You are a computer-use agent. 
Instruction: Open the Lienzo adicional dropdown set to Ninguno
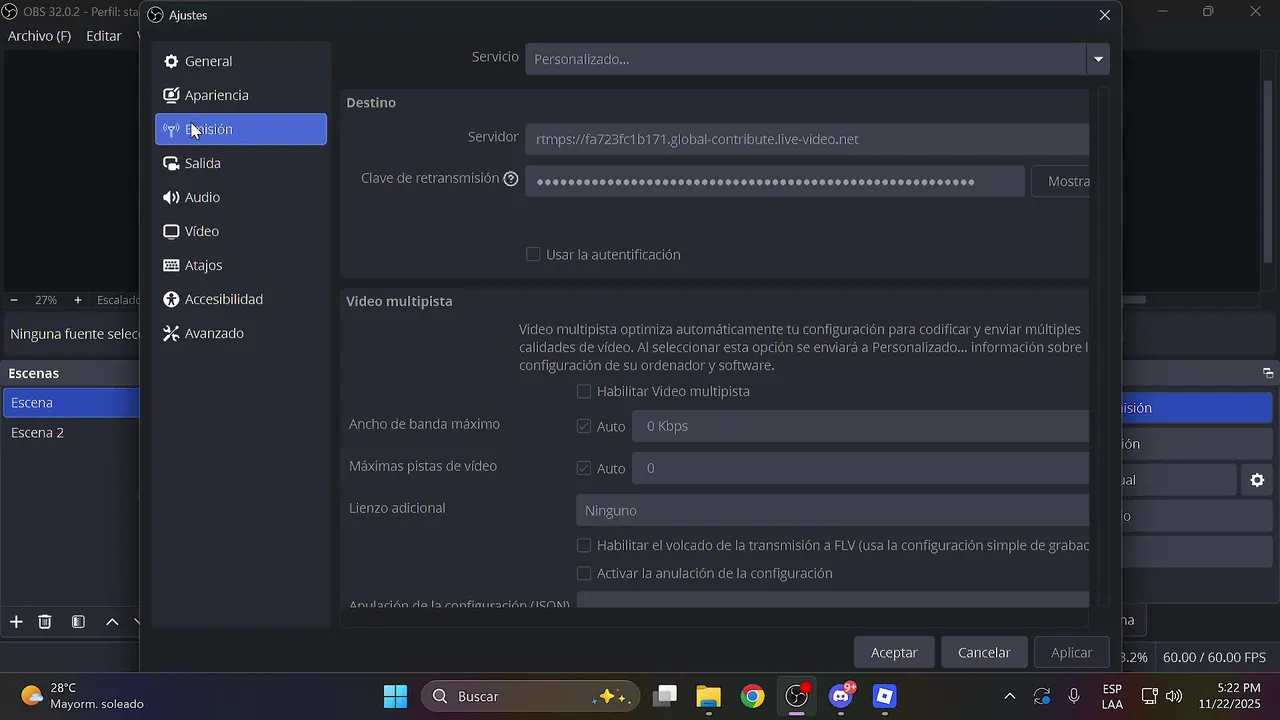click(833, 510)
